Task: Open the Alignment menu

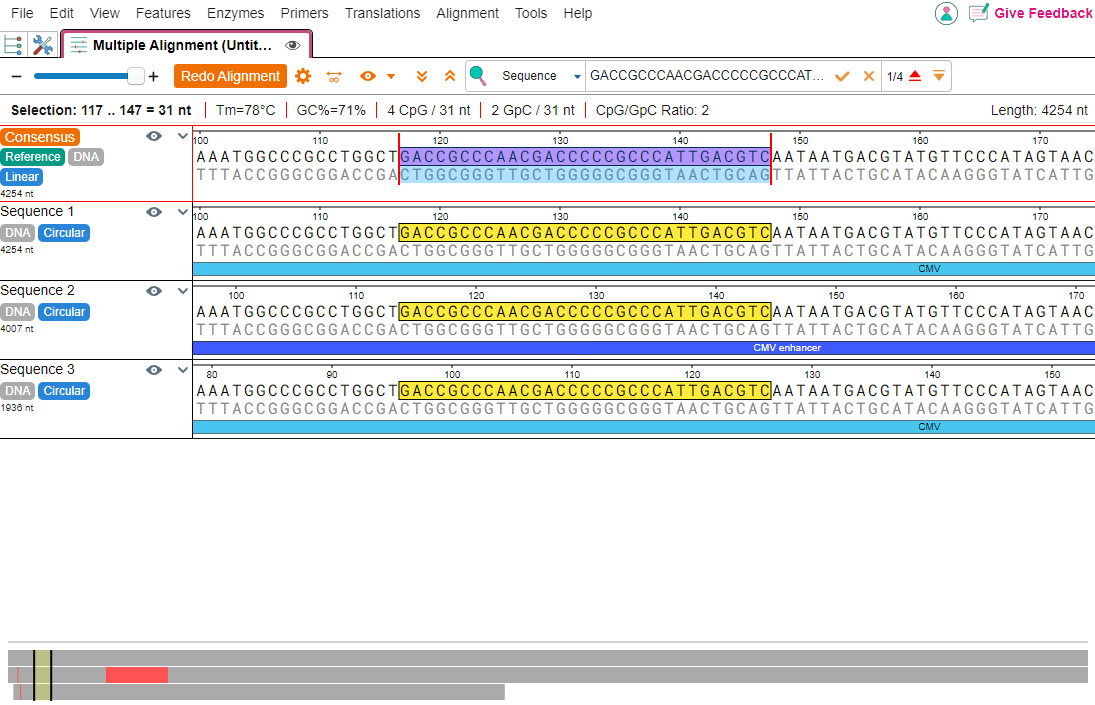Action: pos(467,13)
